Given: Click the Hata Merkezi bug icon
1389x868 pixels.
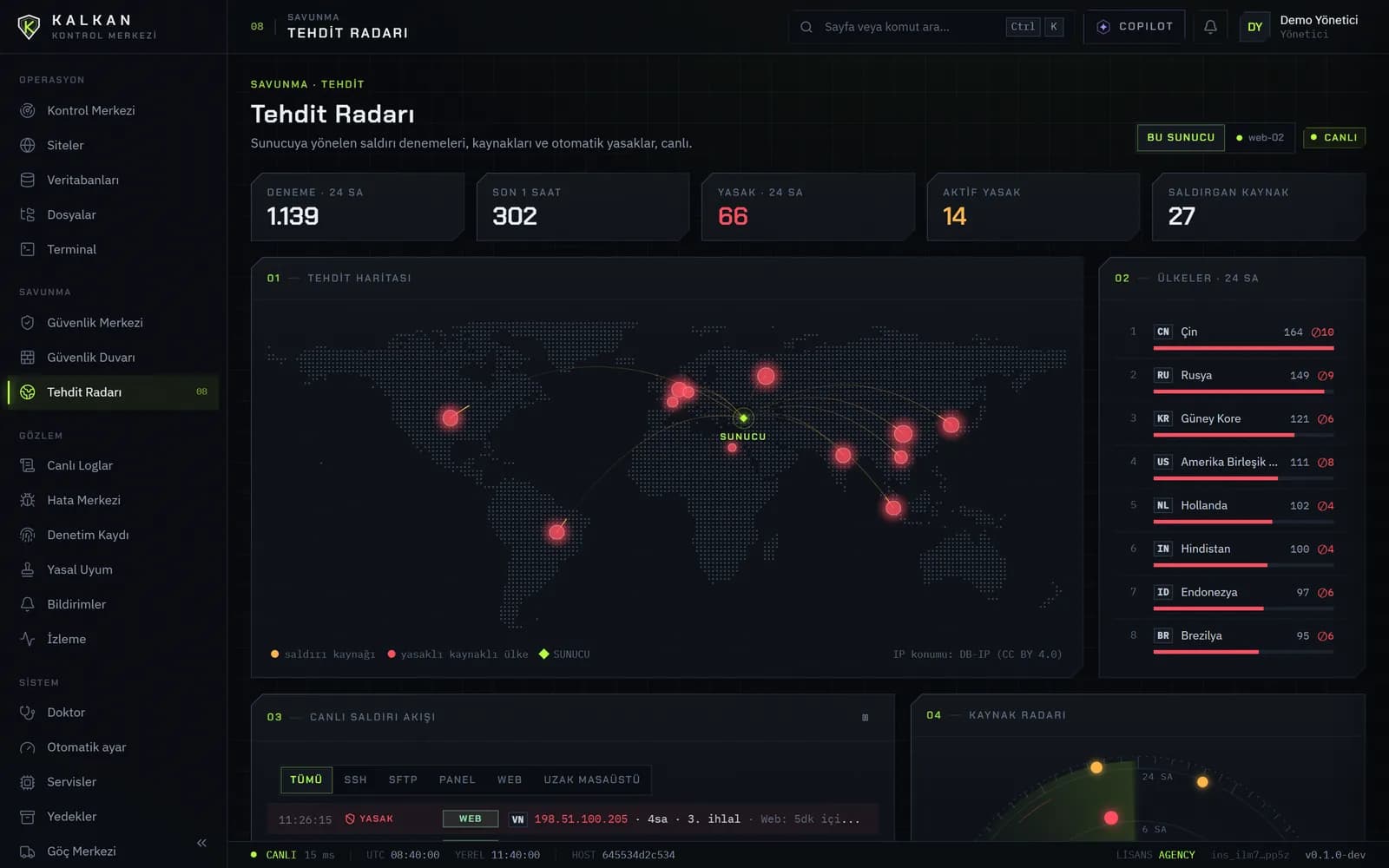Looking at the screenshot, I should [x=28, y=500].
